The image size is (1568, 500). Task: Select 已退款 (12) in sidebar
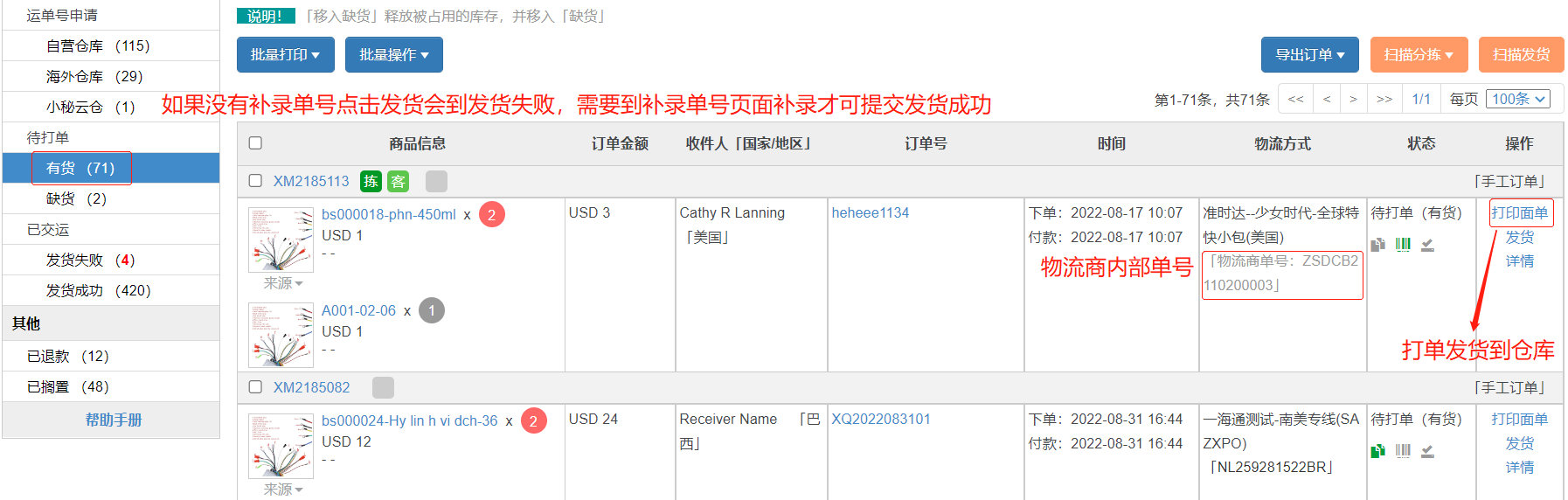(111, 356)
